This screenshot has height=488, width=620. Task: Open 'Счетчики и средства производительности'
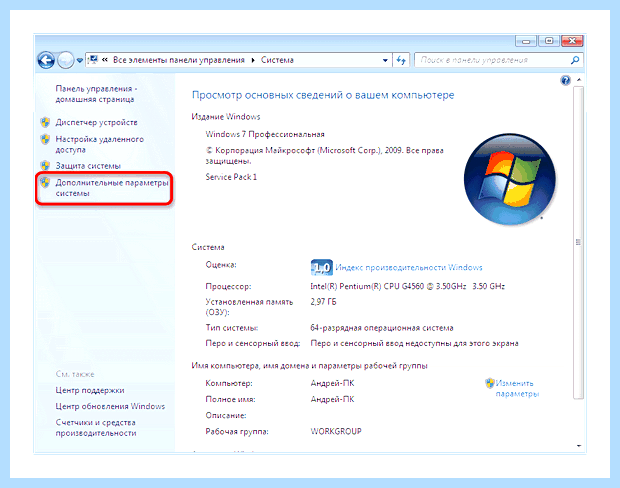click(x=96, y=428)
